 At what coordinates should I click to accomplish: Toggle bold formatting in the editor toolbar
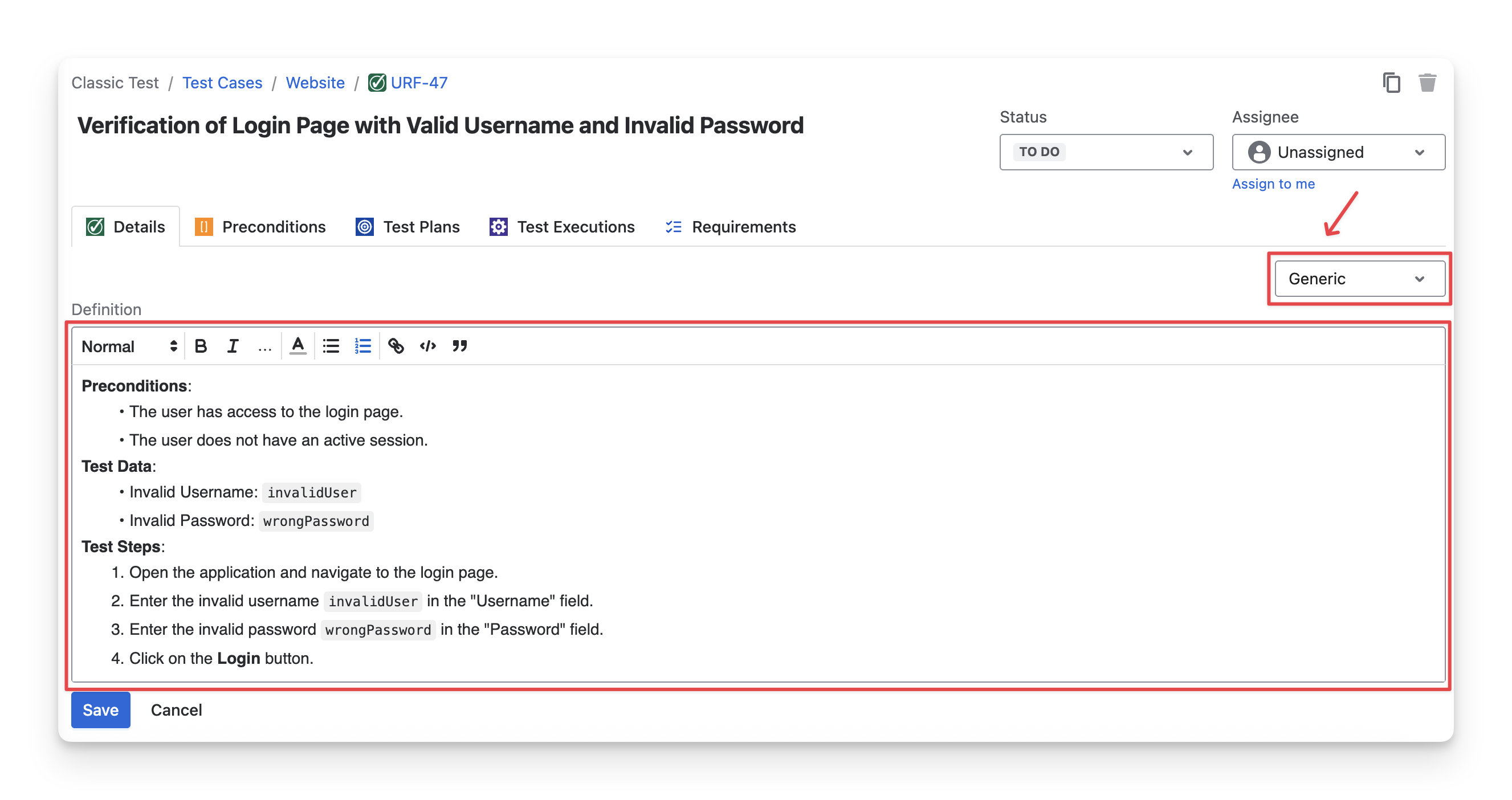(201, 346)
